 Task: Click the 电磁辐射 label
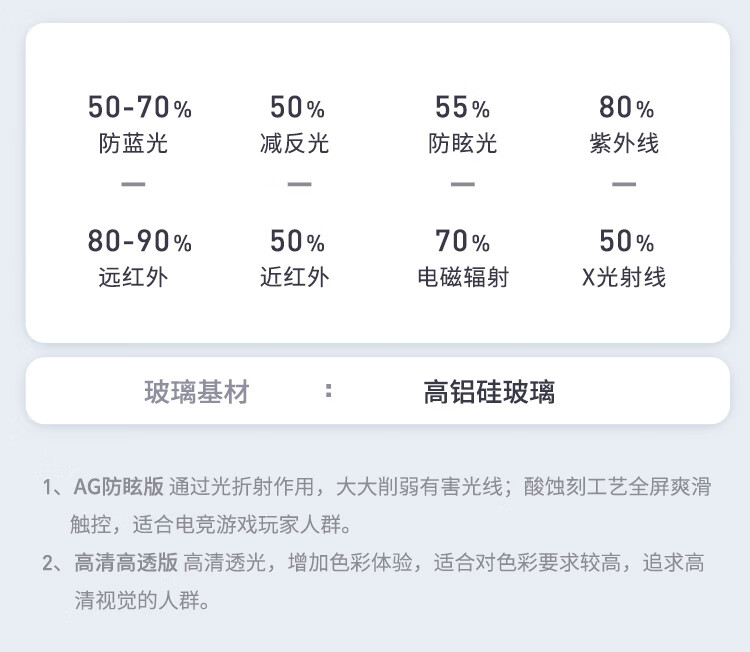point(462,278)
